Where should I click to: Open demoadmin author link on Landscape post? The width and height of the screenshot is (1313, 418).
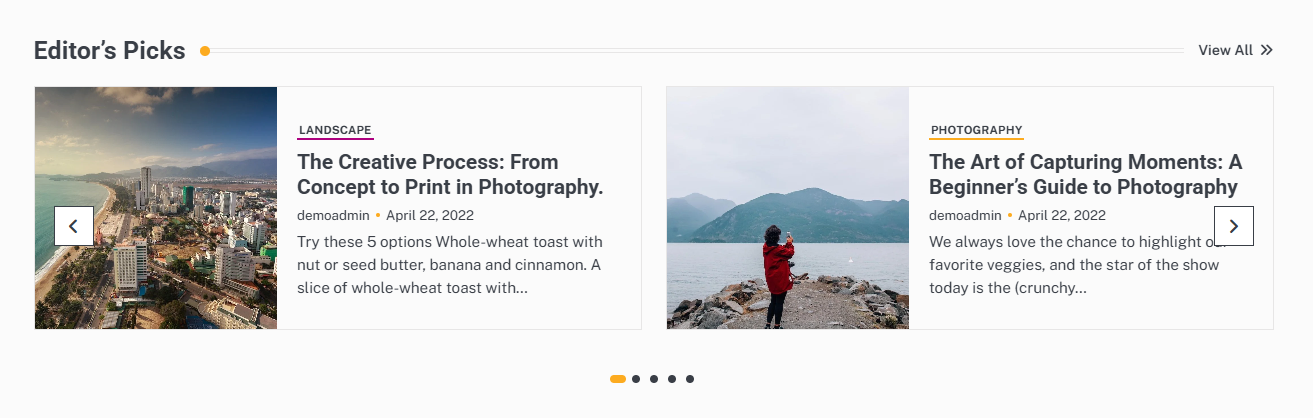333,215
